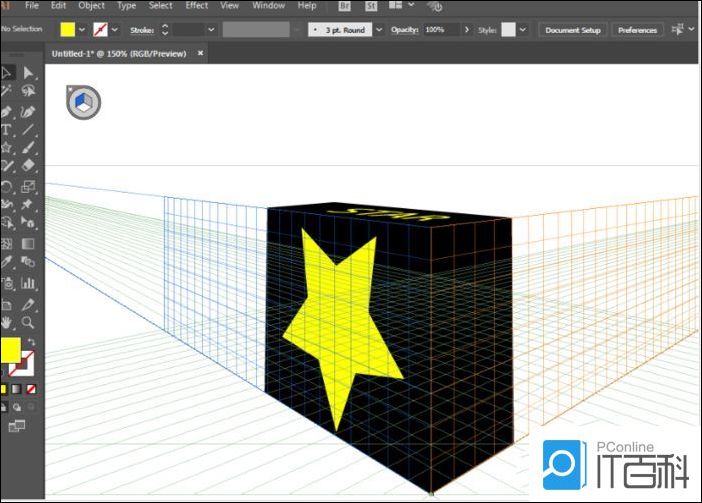Select the Zoom tool
702x503 pixels.
(29, 323)
